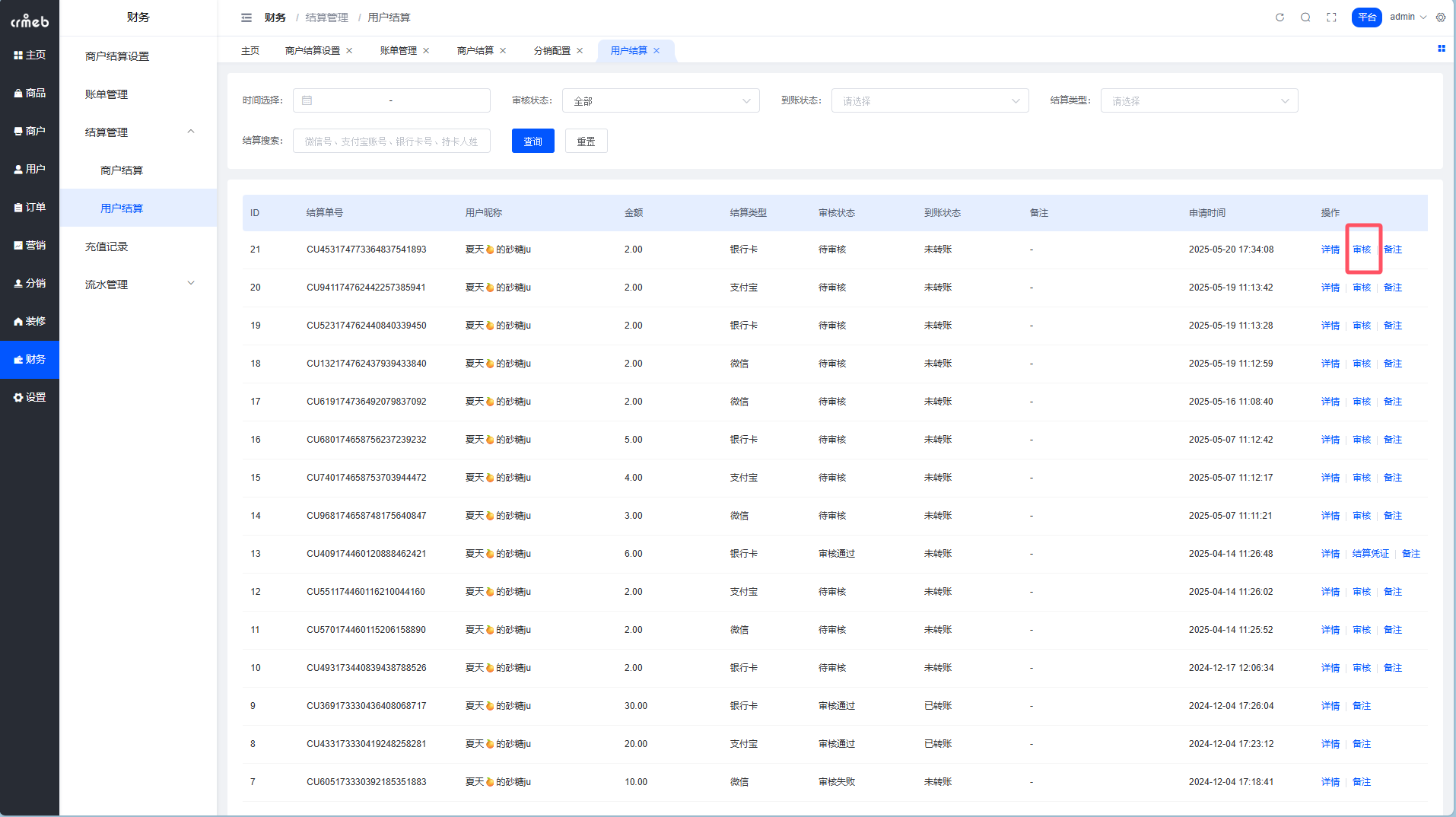
Task: Open the search magnifier icon
Action: click(1305, 17)
